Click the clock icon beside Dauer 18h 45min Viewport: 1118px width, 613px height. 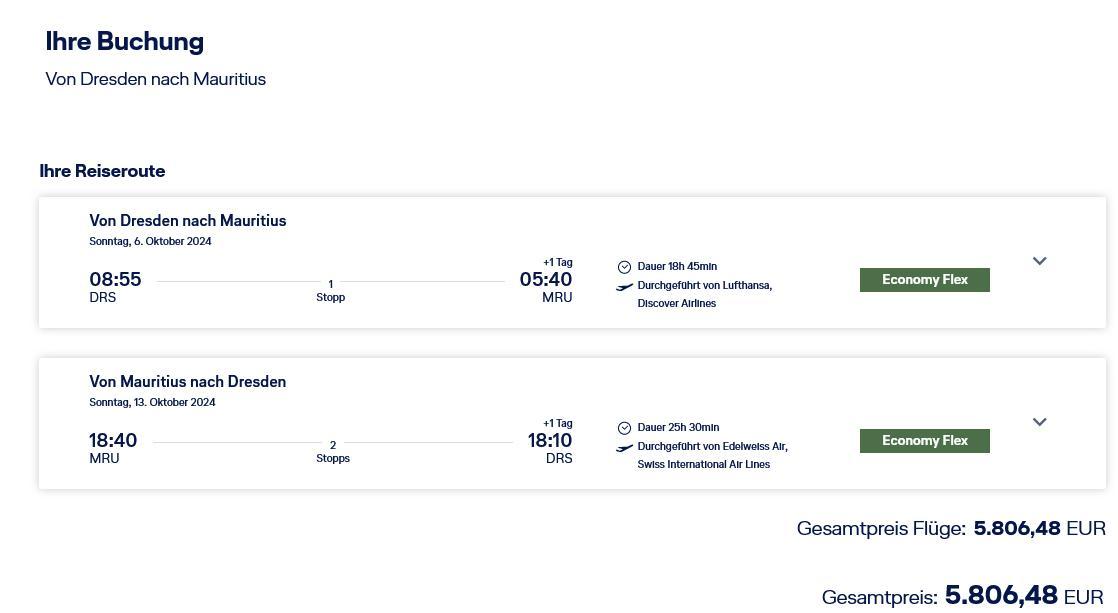(x=624, y=267)
